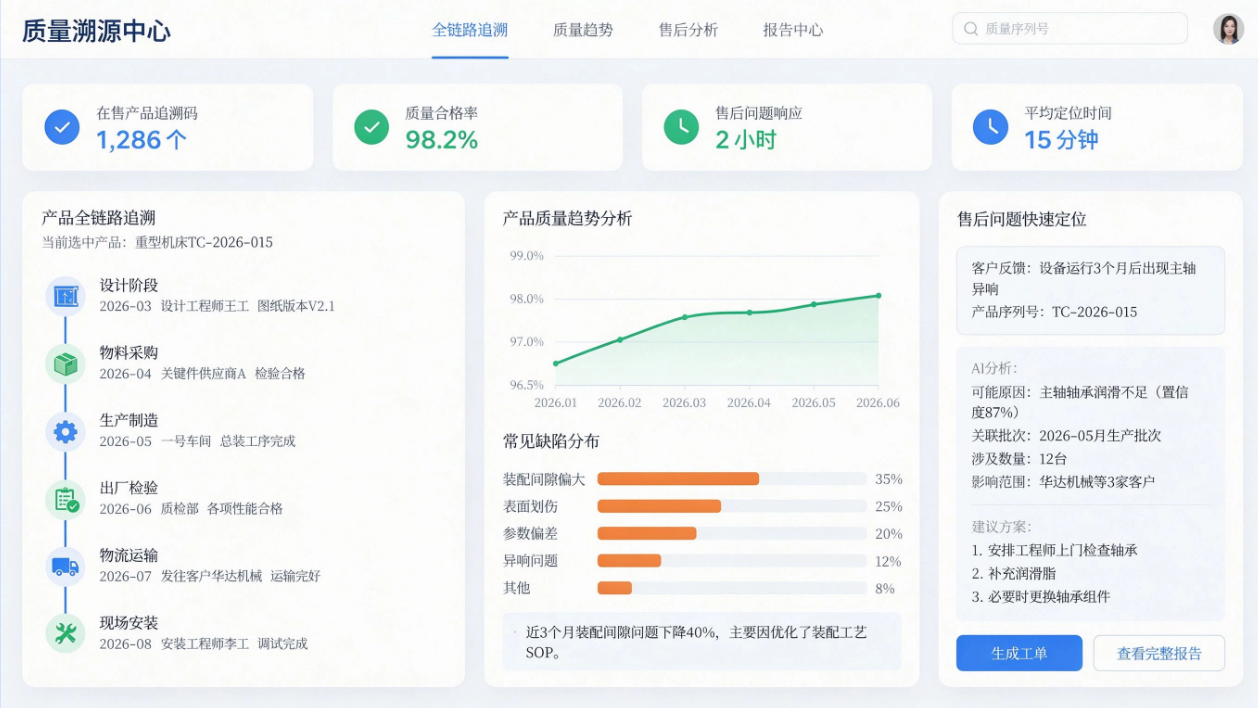Click 2026-08 安装工程师李工 detail line
Screen dimensions: 1258x708
pos(203,644)
